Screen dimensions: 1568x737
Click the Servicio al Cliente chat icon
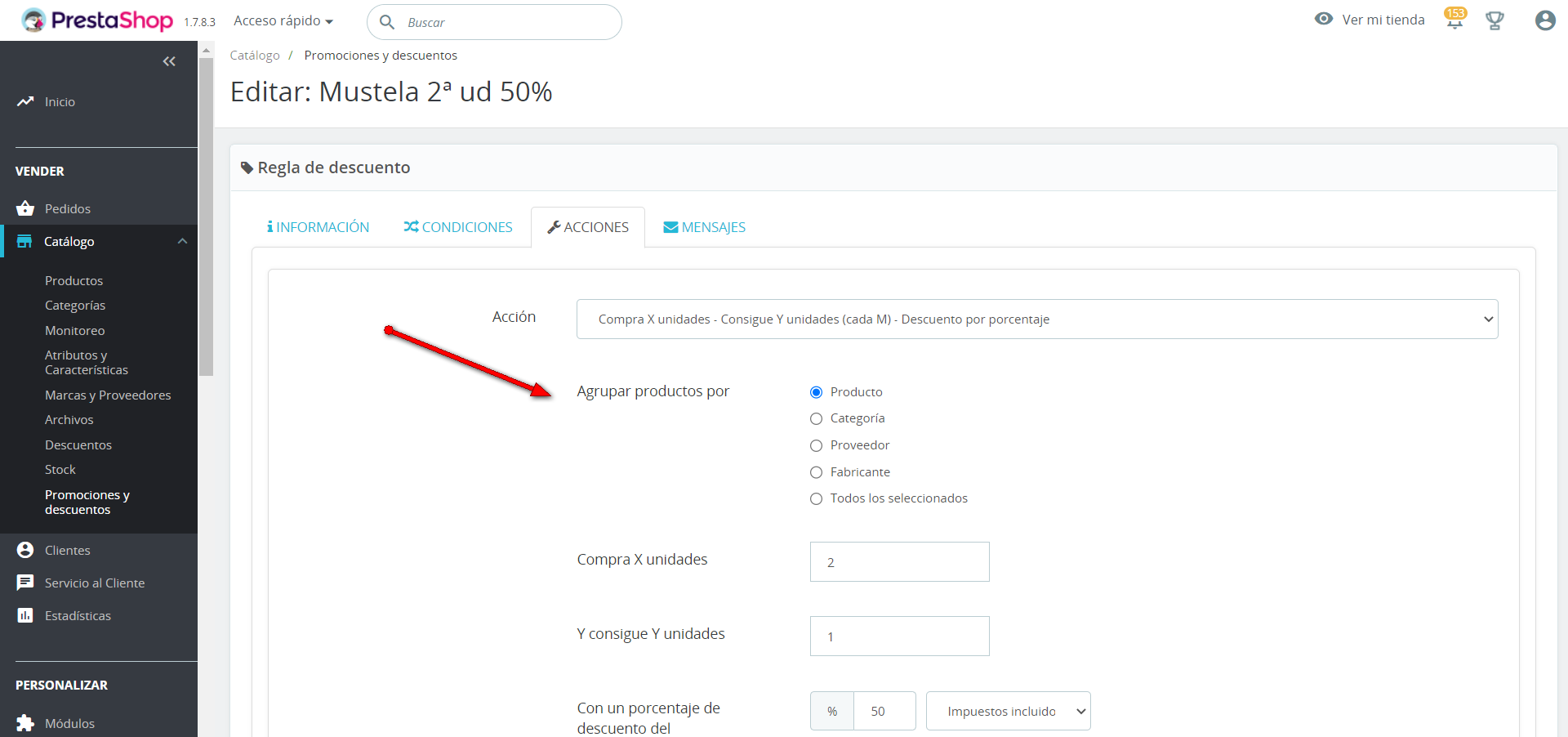pos(25,583)
